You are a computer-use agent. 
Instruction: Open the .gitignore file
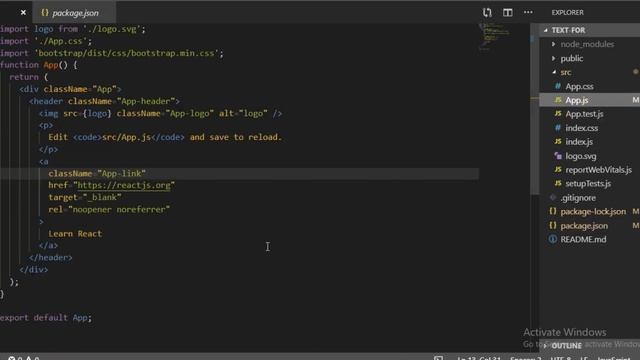[578, 198]
